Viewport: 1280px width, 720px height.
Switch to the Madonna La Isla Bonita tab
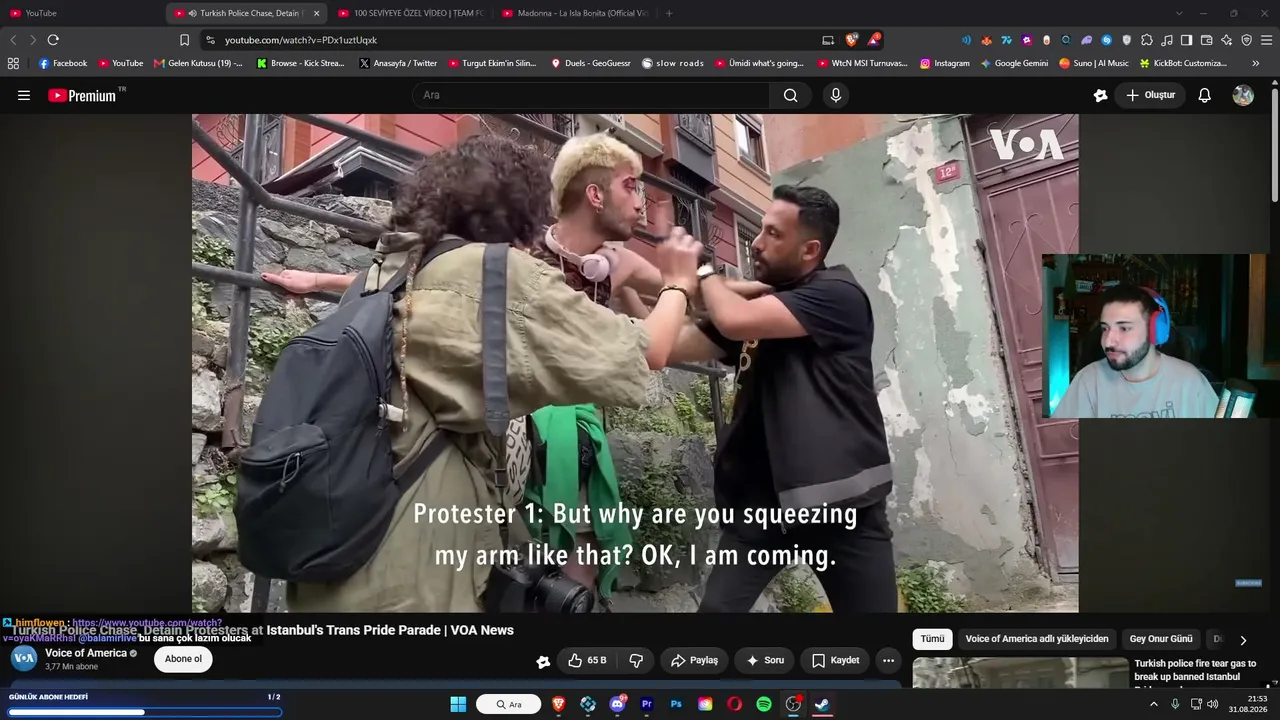tap(574, 13)
